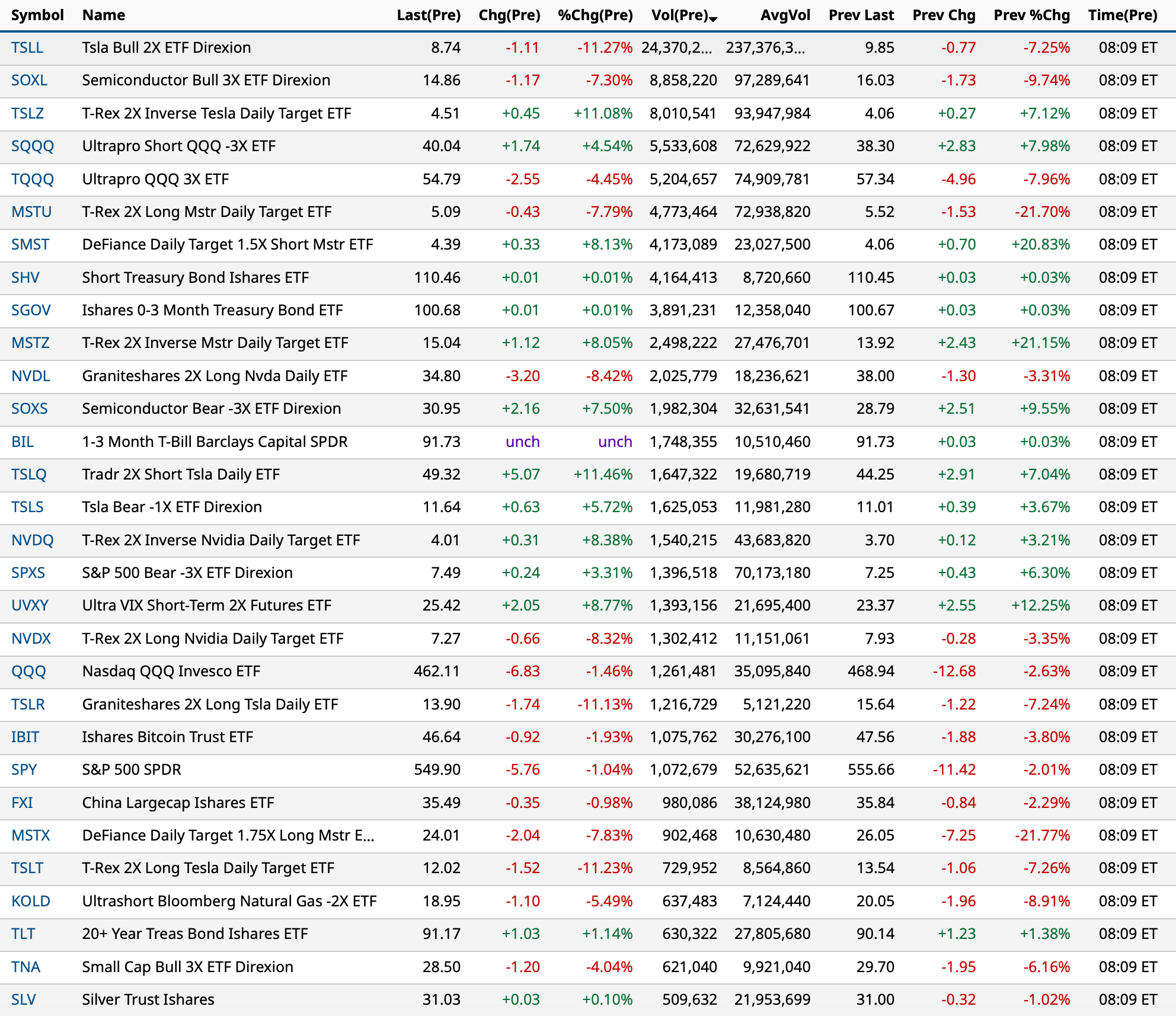Sort table by %Chg(Pre) column
Image resolution: width=1176 pixels, height=1016 pixels.
pyautogui.click(x=595, y=15)
